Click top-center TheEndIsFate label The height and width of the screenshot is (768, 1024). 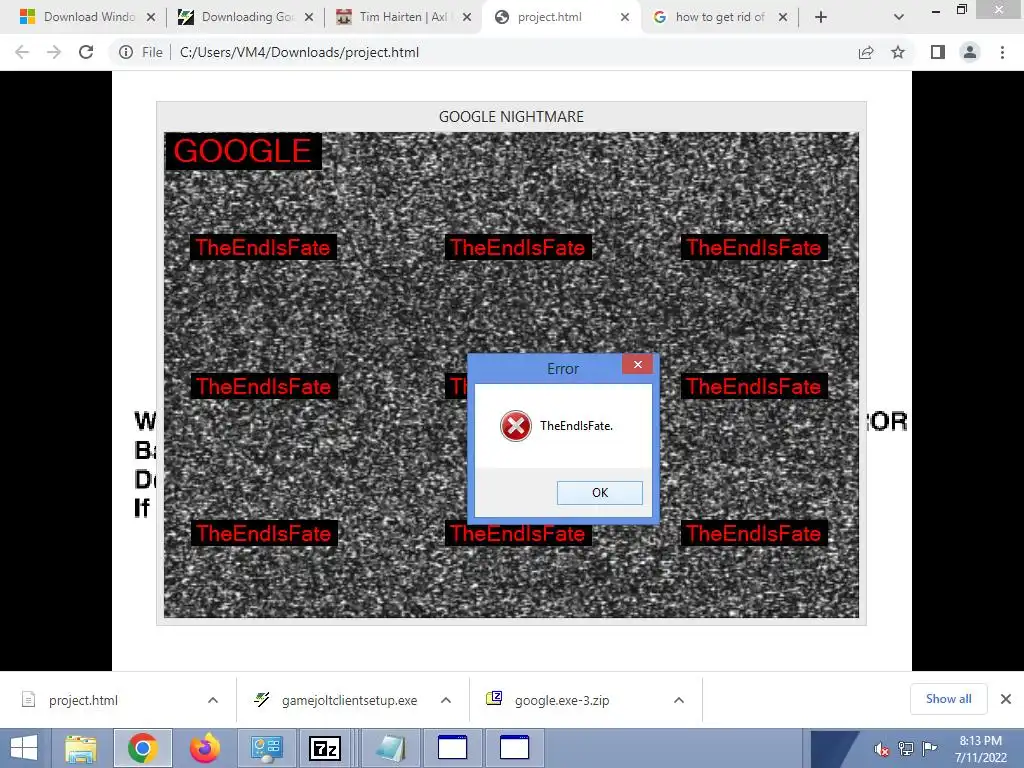click(x=518, y=248)
